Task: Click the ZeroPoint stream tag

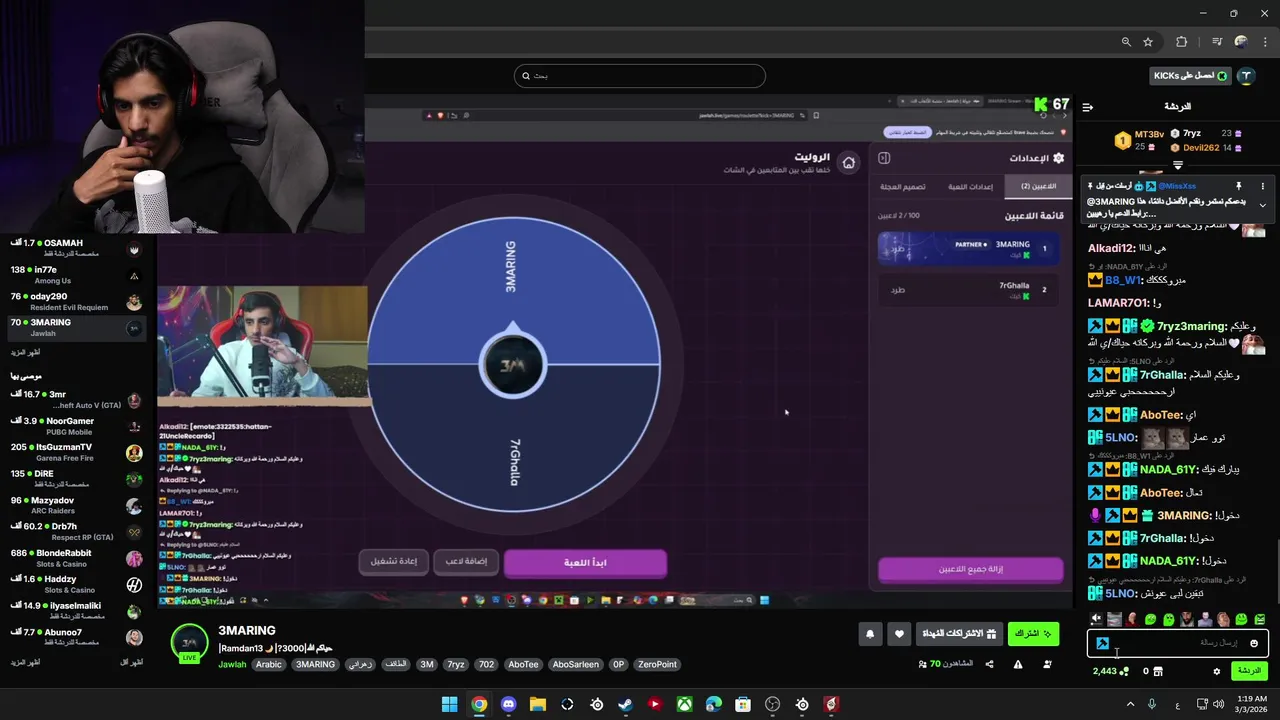Action: coord(657,665)
